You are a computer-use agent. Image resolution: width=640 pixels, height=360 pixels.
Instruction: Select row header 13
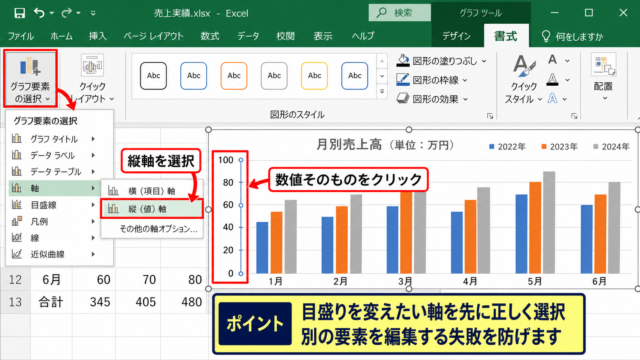click(15, 302)
